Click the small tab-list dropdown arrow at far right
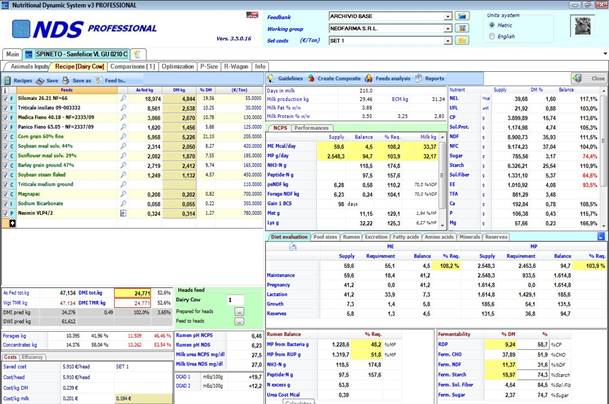The image size is (609, 404). [605, 54]
